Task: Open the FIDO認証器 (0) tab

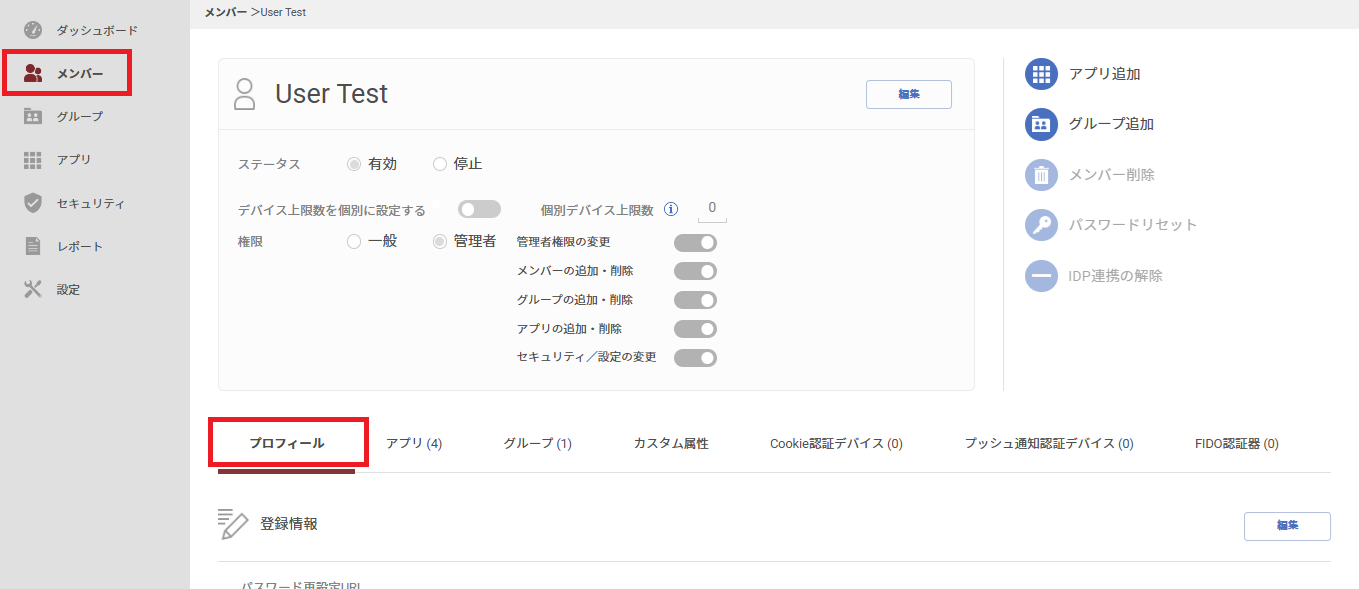Action: [x=1236, y=443]
